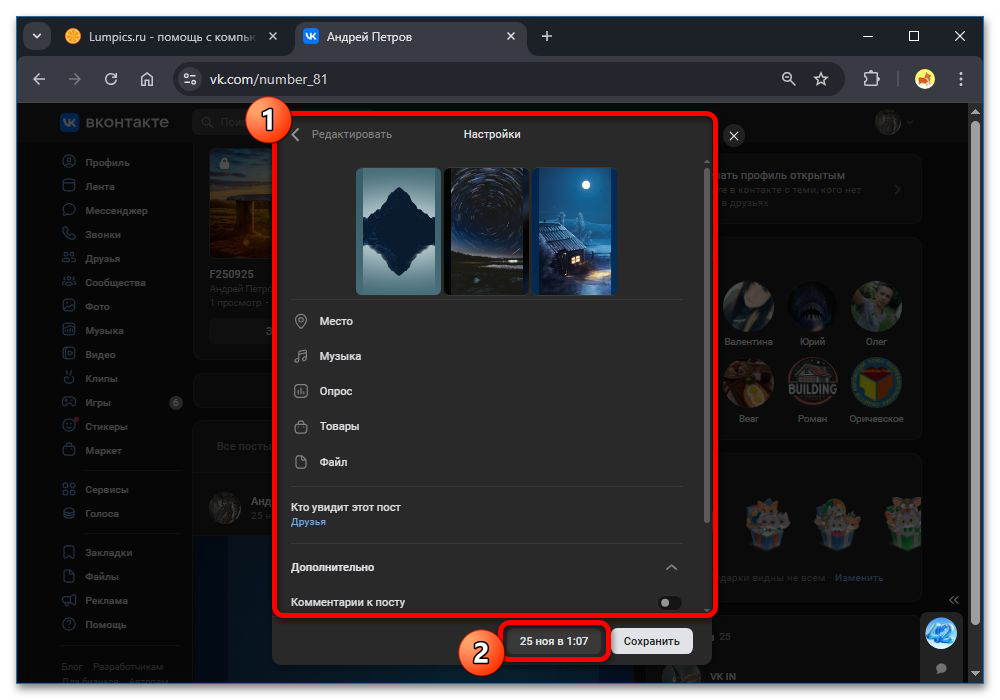
Task: Go back to Редактировать
Action: click(x=342, y=135)
